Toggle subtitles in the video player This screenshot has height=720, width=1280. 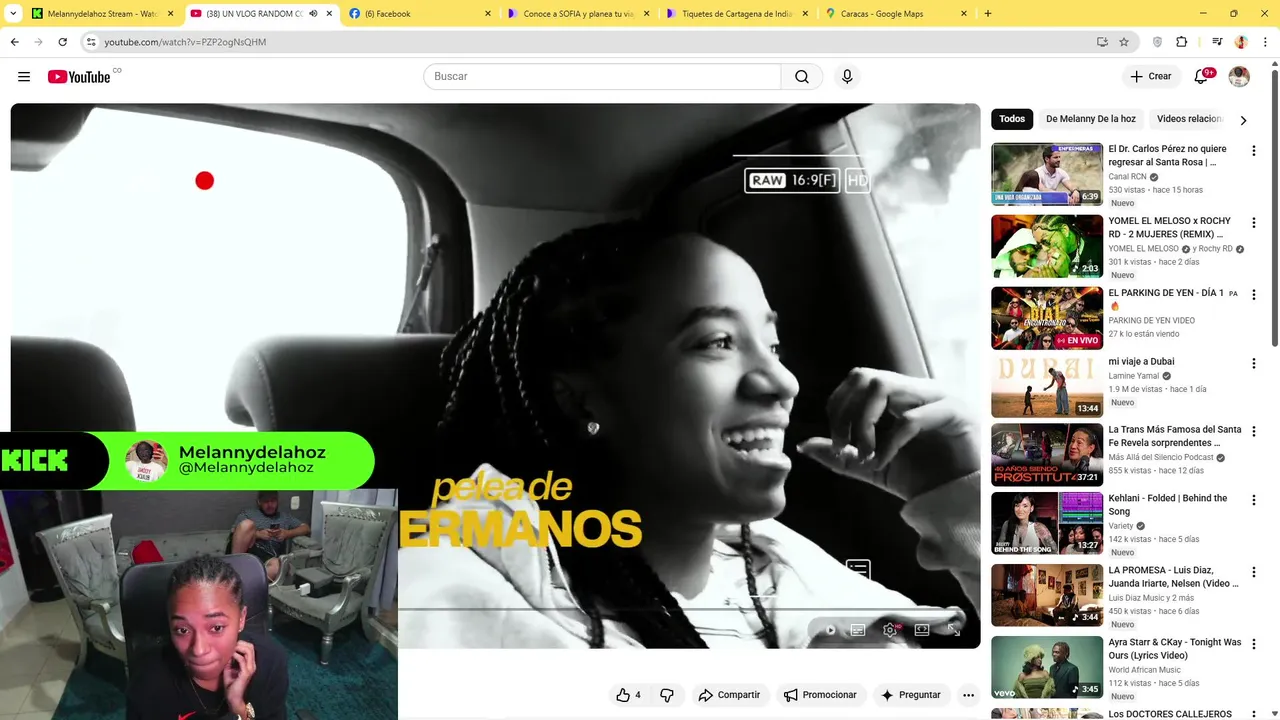pyautogui.click(x=858, y=630)
